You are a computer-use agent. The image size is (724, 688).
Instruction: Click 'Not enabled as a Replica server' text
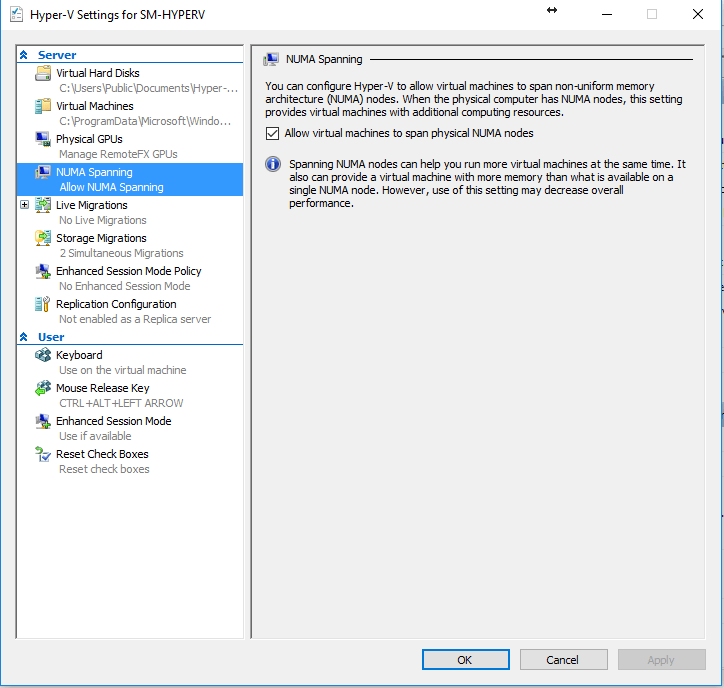coord(135,319)
